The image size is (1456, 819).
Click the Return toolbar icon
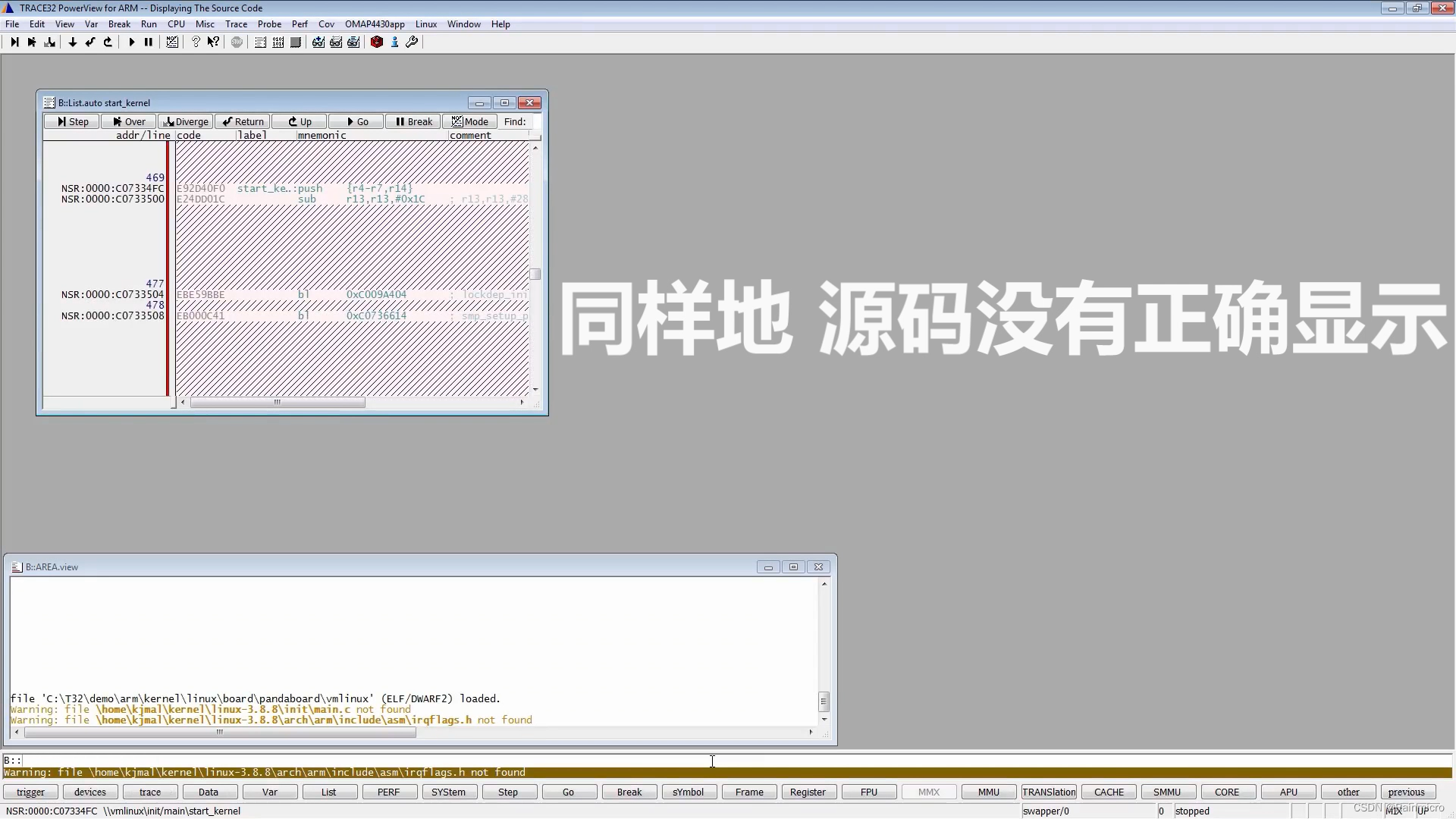[x=90, y=42]
